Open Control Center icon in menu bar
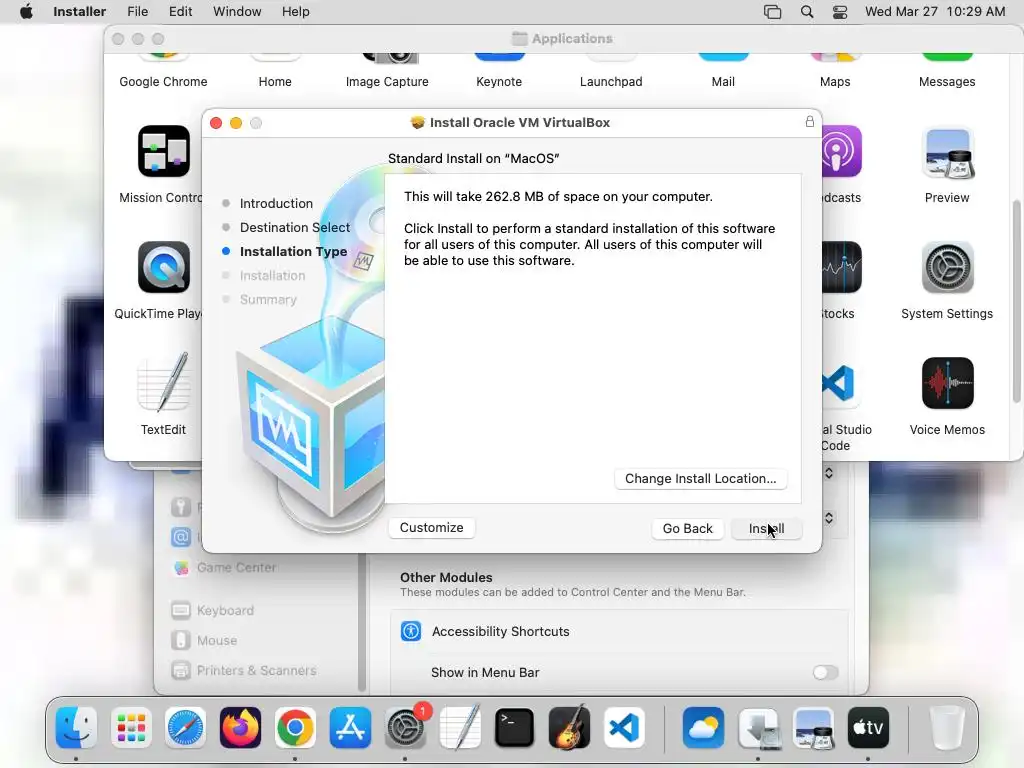The height and width of the screenshot is (768, 1024). [840, 12]
